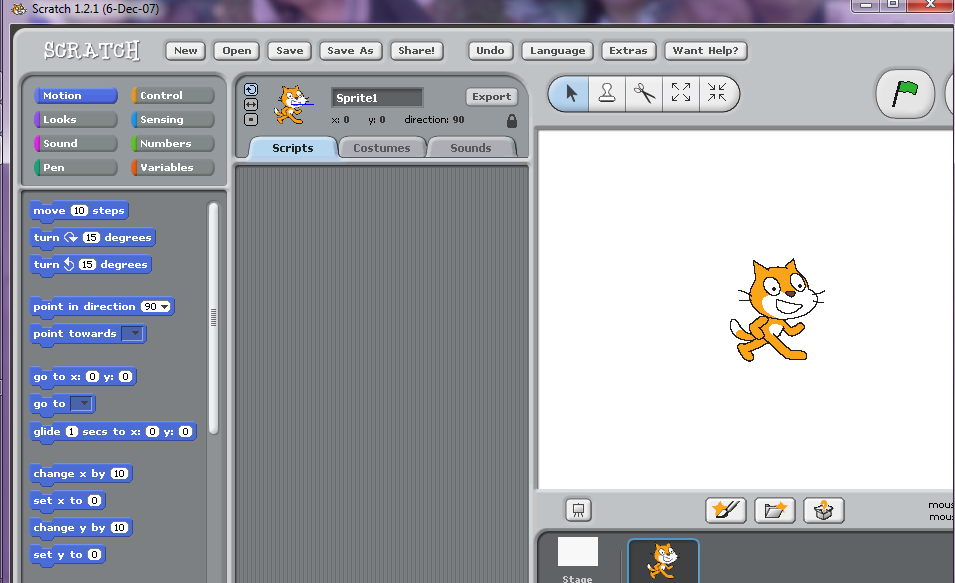Set rotation style to don't rotate
This screenshot has height=583, width=955.
[250, 117]
